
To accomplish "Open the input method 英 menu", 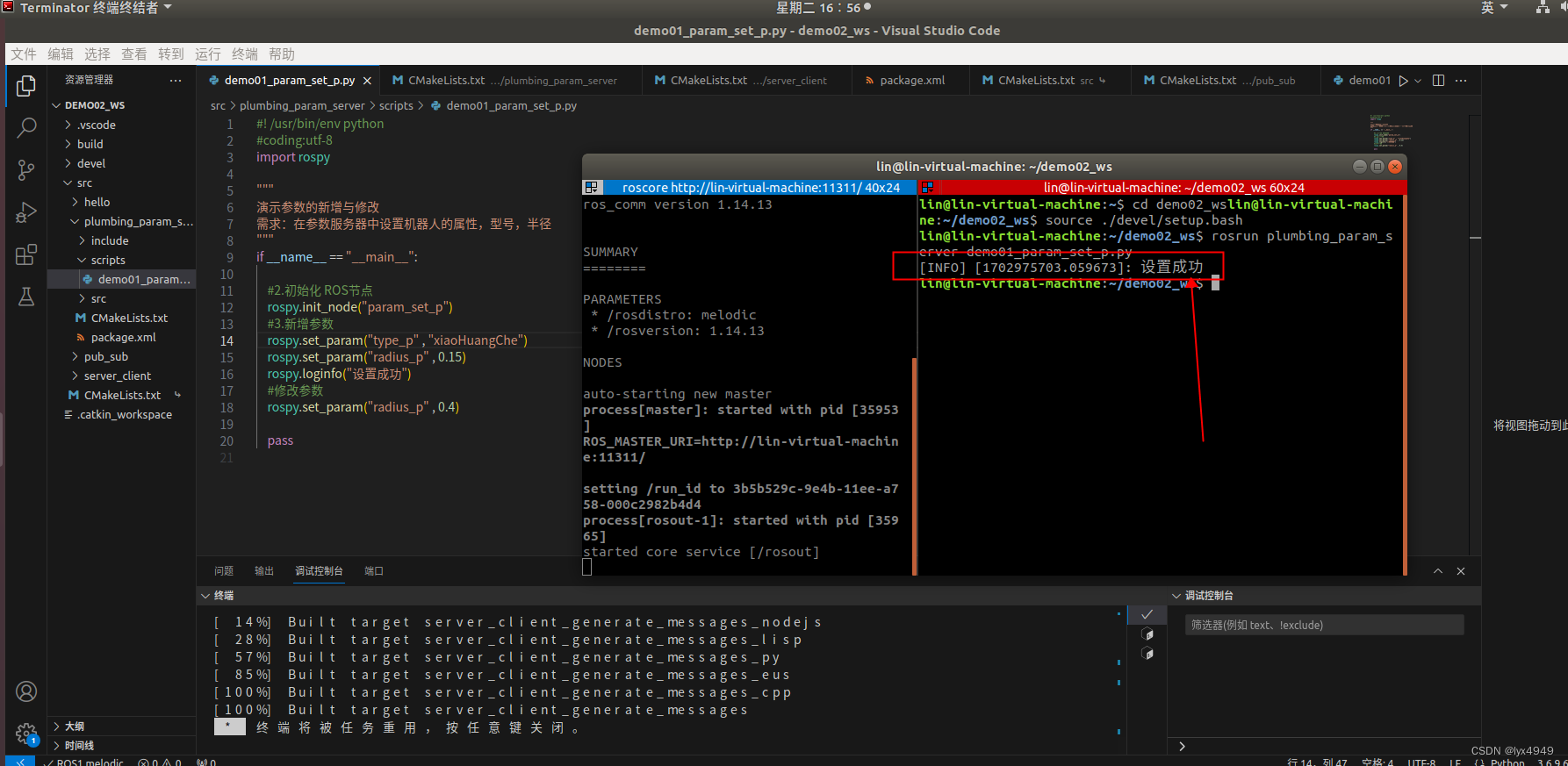I will (x=1494, y=7).
